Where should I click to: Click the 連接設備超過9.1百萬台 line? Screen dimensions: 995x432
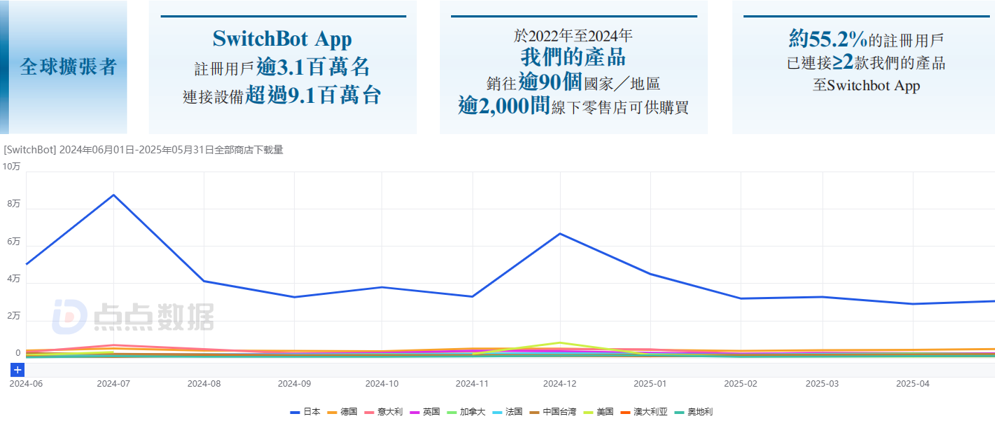pyautogui.click(x=282, y=96)
